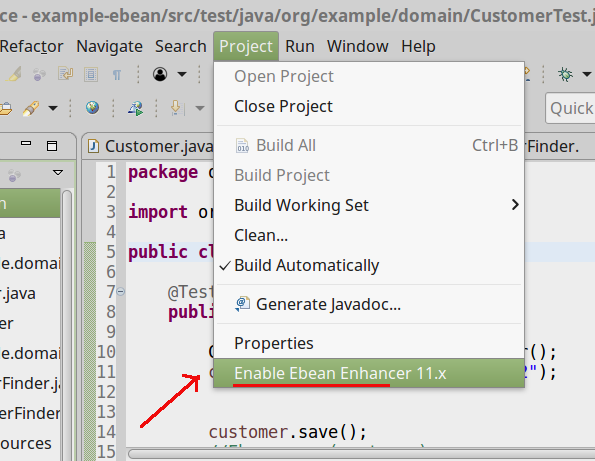Click the pencil tool toolbar icon
595x461 pixels.
(x=31, y=109)
